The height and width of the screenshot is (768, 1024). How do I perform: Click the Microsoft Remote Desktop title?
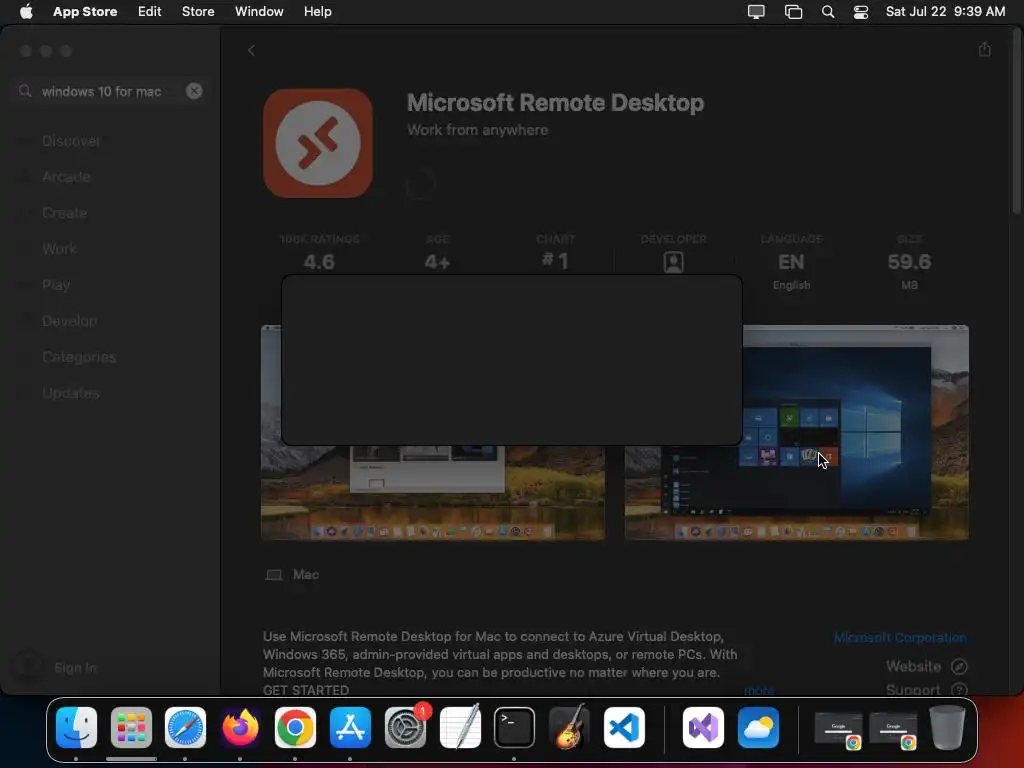click(555, 103)
